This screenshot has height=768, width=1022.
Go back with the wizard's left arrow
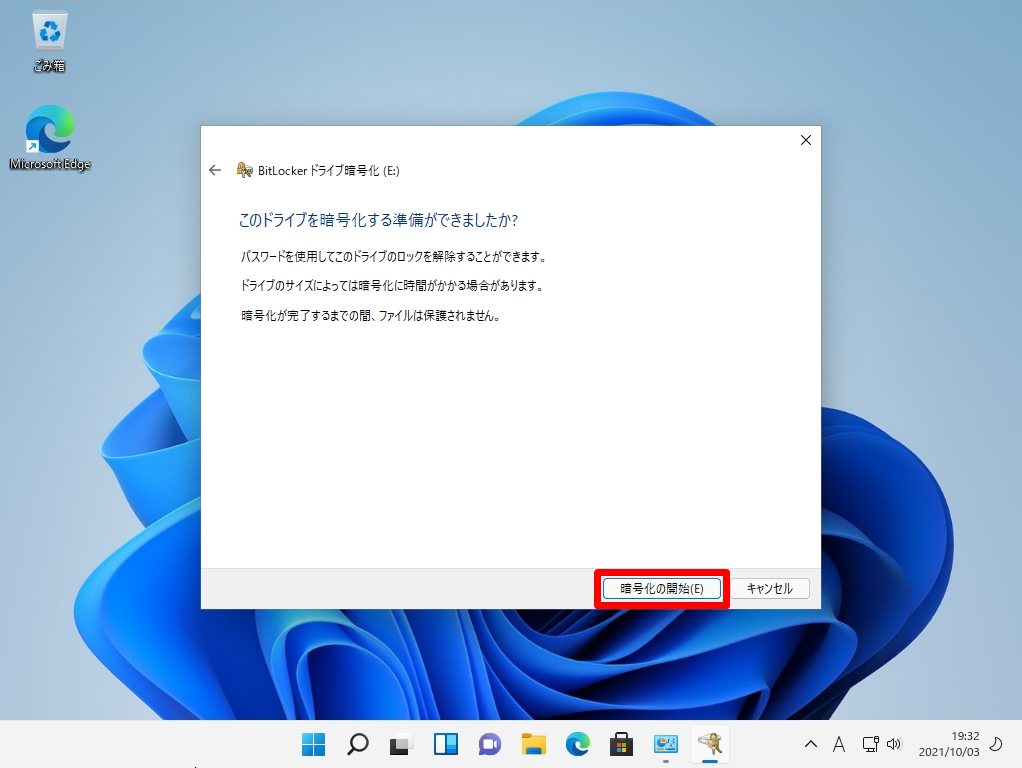point(215,170)
